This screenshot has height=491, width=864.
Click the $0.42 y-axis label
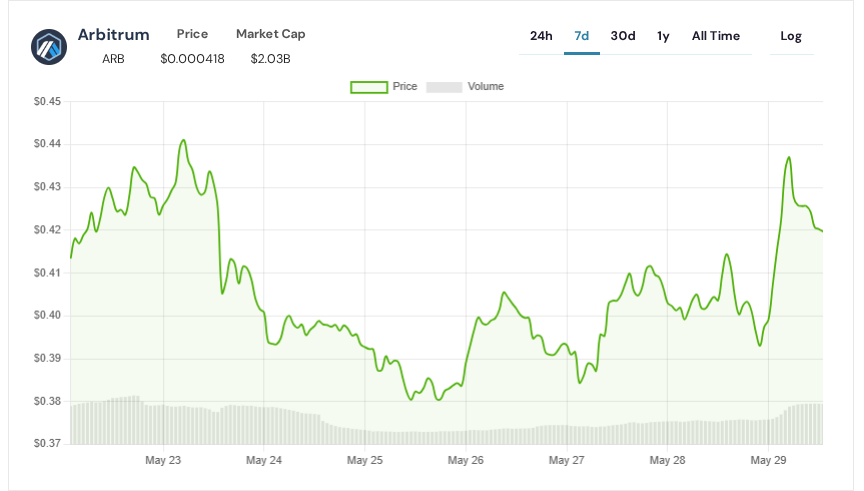pyautogui.click(x=47, y=230)
